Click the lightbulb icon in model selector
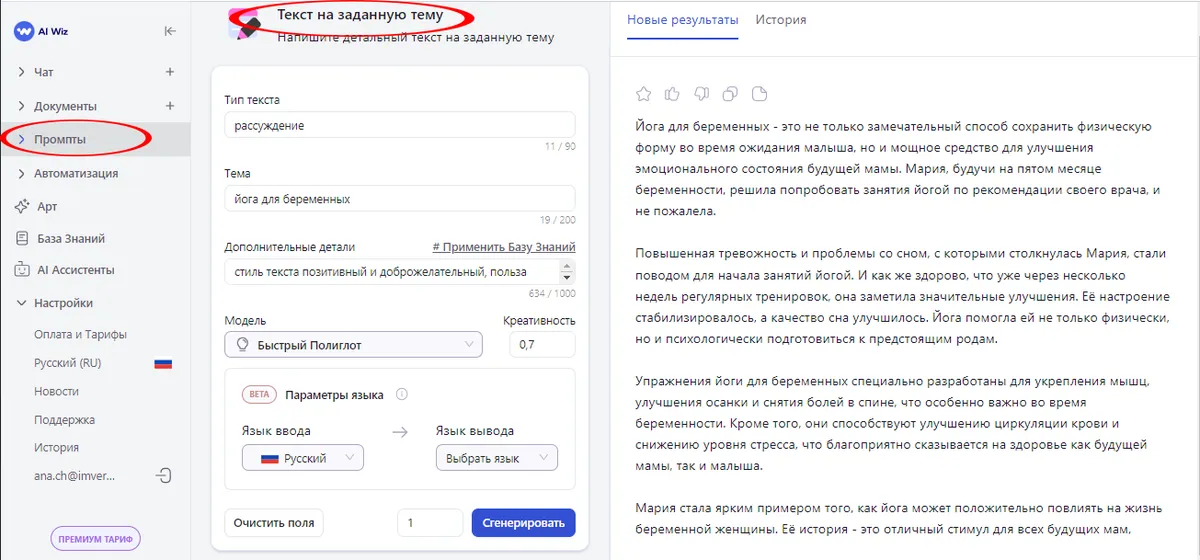 click(x=241, y=345)
